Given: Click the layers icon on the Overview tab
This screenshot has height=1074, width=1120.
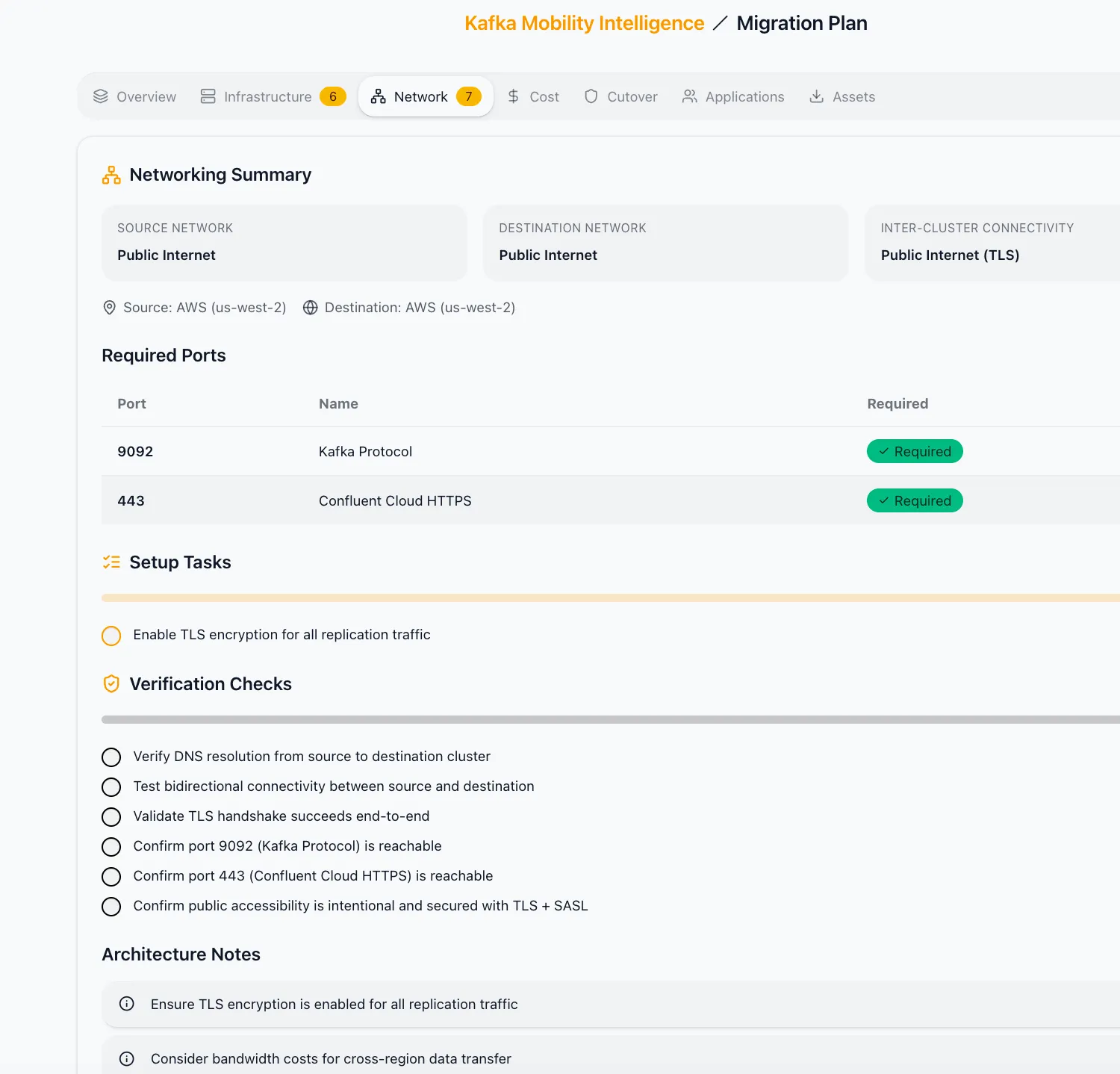Looking at the screenshot, I should point(100,96).
